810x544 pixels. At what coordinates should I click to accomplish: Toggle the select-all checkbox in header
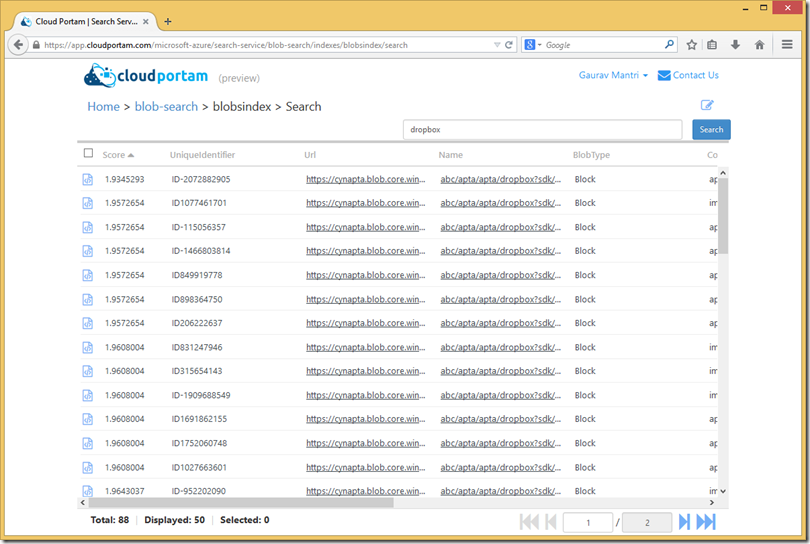pyautogui.click(x=88, y=153)
